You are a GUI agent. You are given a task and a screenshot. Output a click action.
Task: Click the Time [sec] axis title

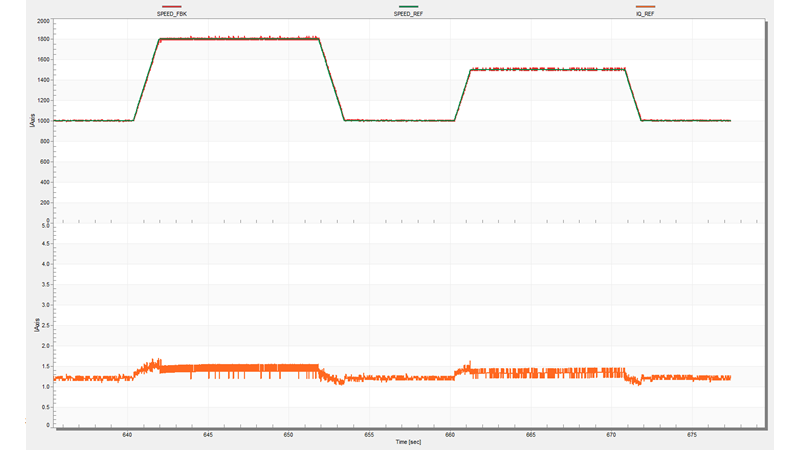408,442
